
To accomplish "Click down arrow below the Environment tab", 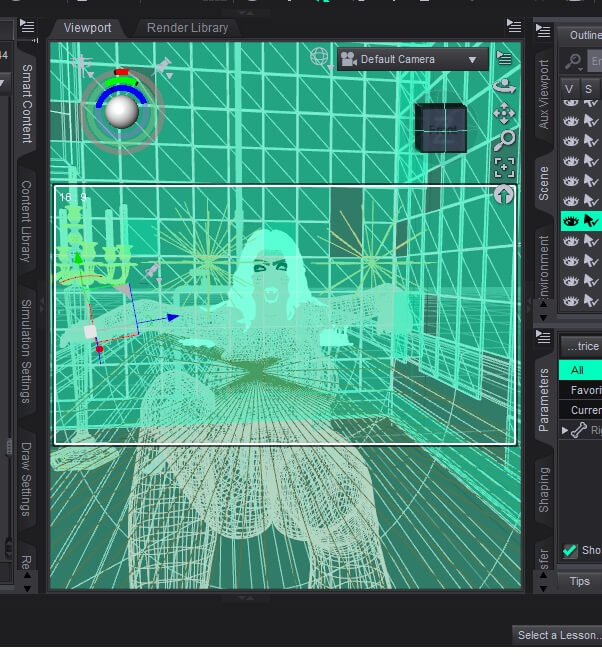I will tap(543, 317).
